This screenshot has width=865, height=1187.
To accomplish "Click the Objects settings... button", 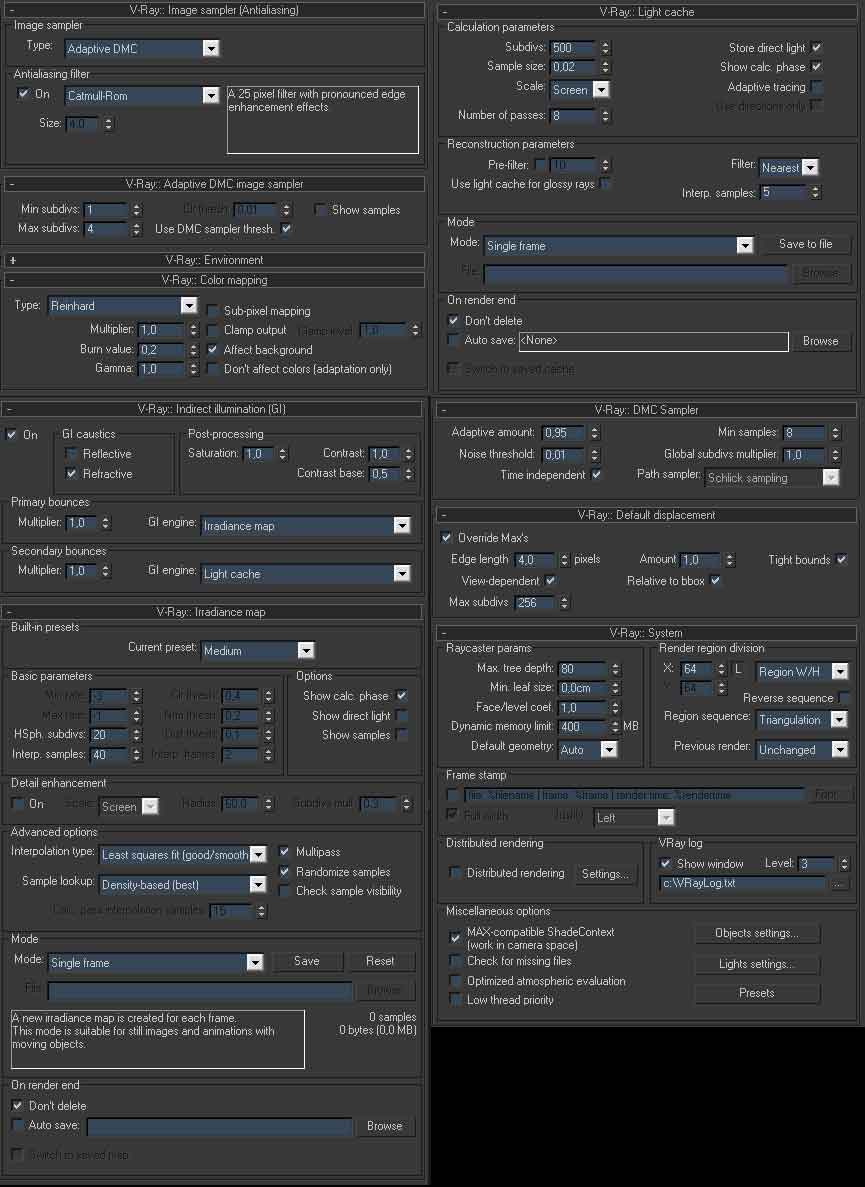I will [757, 933].
